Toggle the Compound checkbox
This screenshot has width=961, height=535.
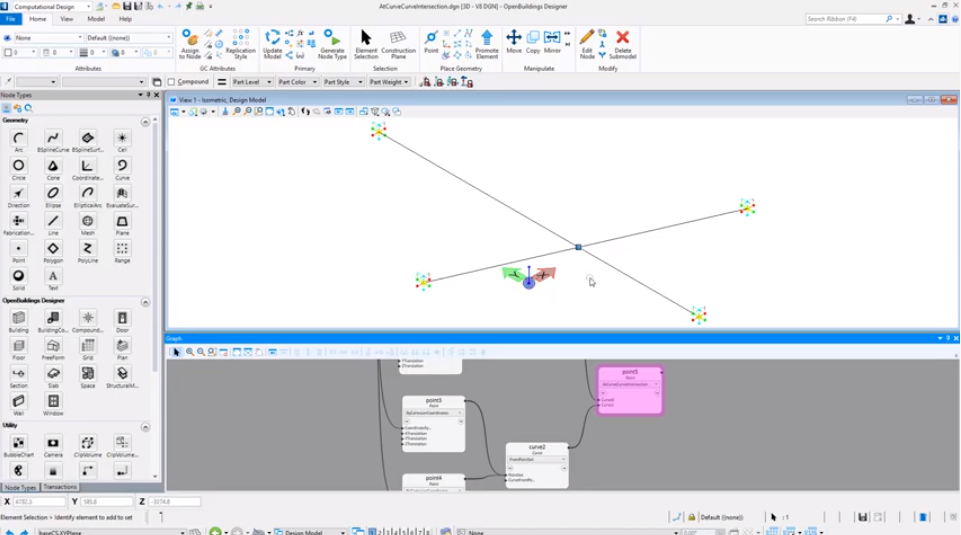click(x=171, y=82)
